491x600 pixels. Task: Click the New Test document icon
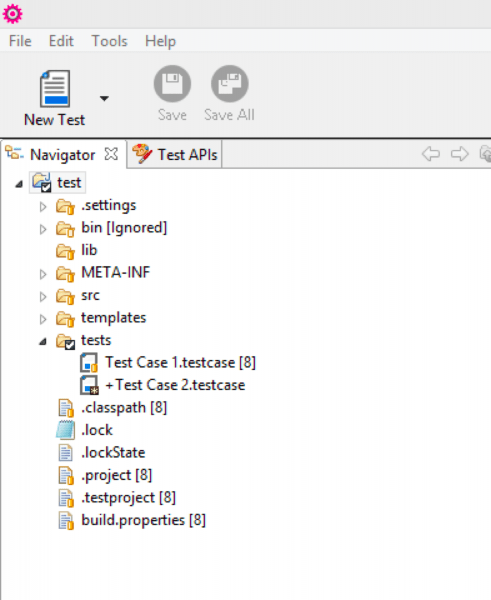point(55,88)
